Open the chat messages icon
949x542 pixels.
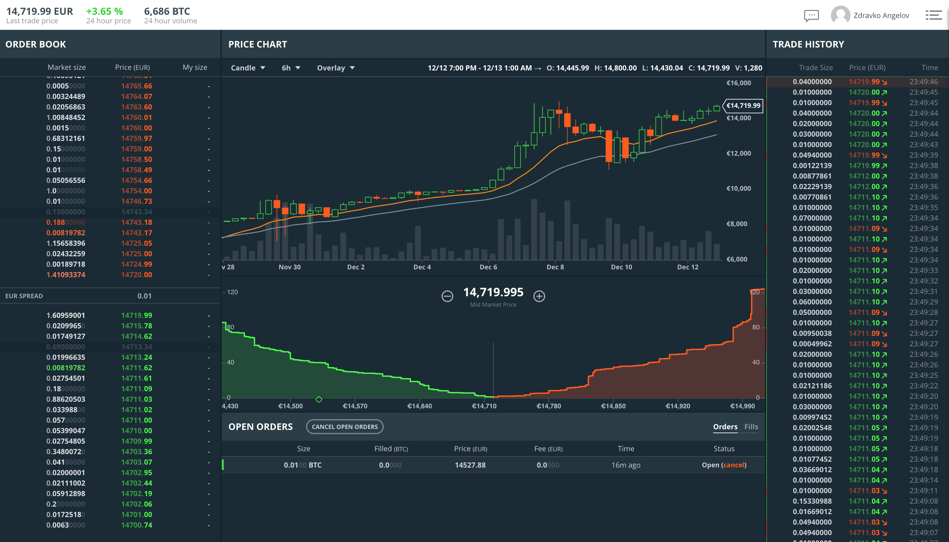[x=811, y=16]
